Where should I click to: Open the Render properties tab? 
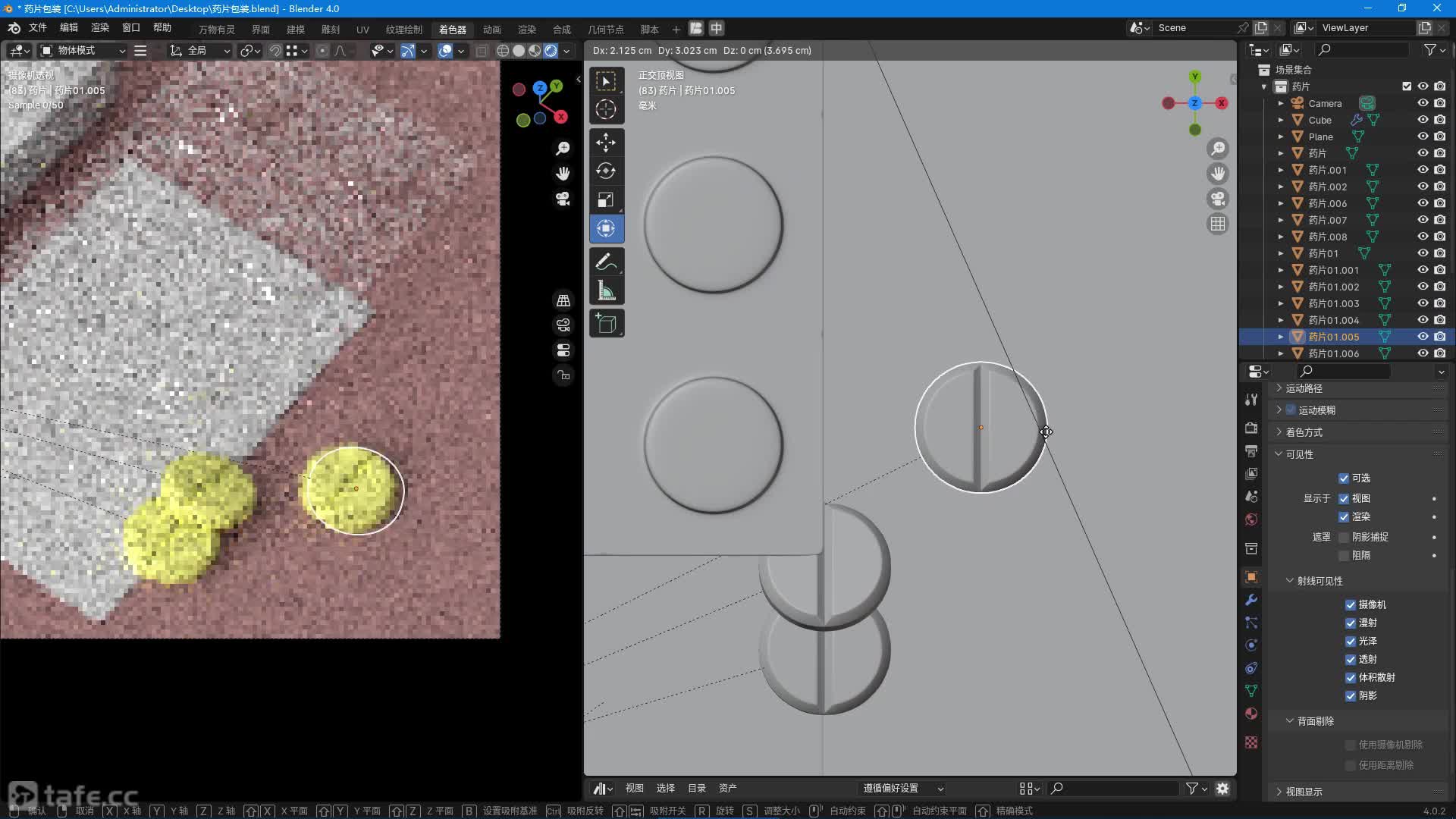(1251, 428)
